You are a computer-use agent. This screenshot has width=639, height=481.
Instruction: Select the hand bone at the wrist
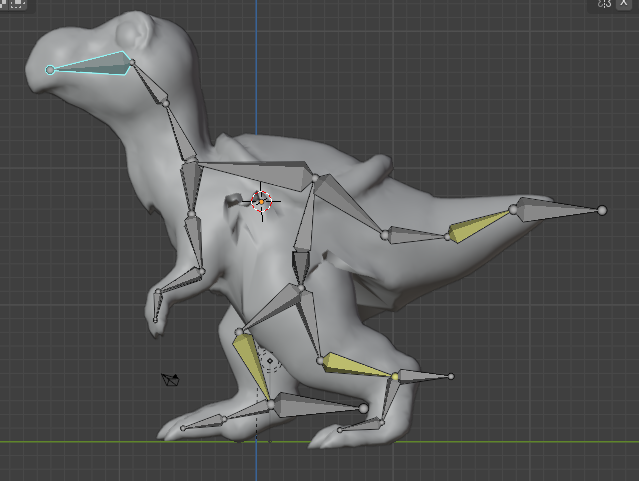coord(179,281)
